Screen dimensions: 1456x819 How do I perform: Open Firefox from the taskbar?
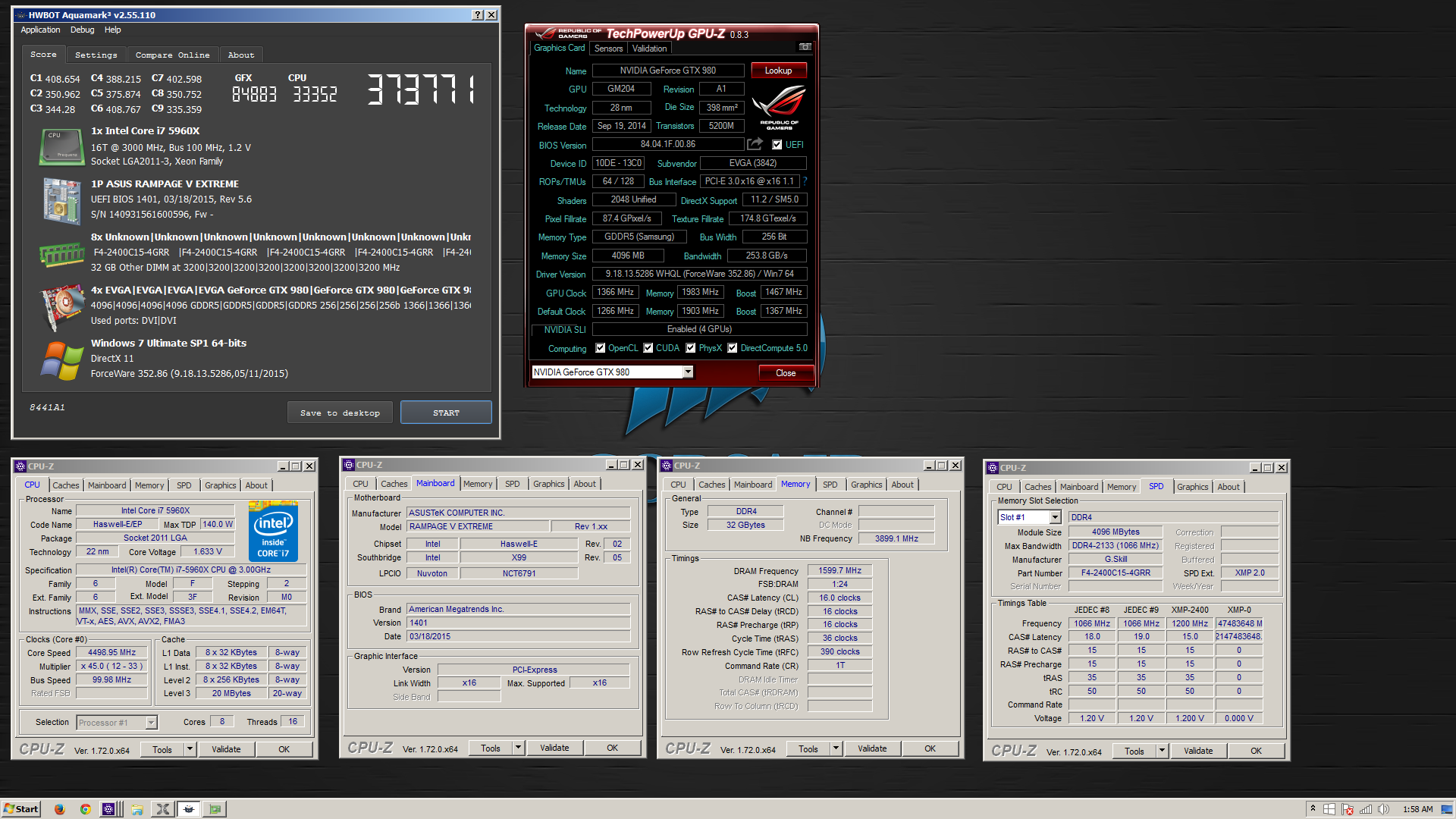[x=60, y=809]
